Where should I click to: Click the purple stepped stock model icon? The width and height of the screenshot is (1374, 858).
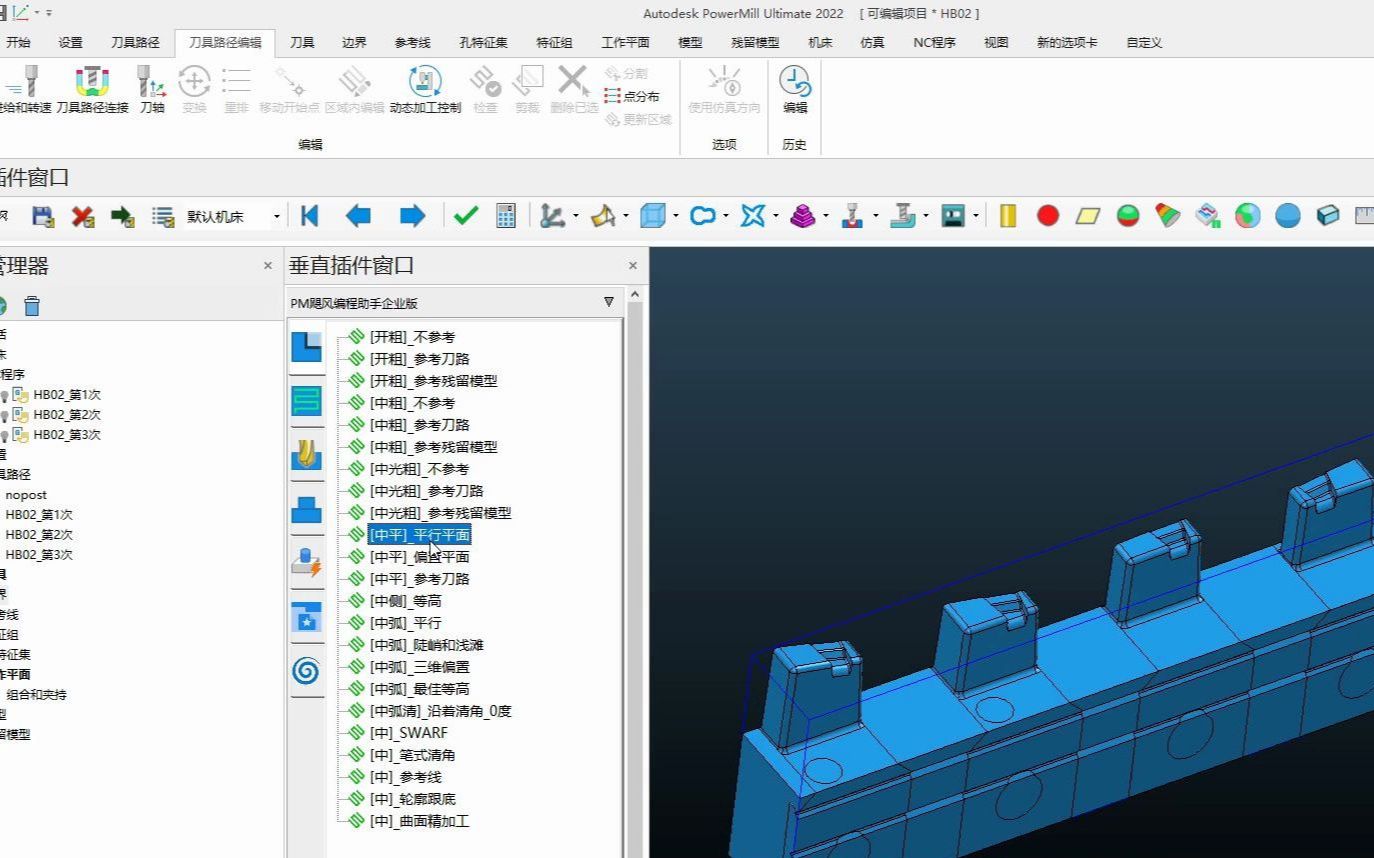(802, 216)
